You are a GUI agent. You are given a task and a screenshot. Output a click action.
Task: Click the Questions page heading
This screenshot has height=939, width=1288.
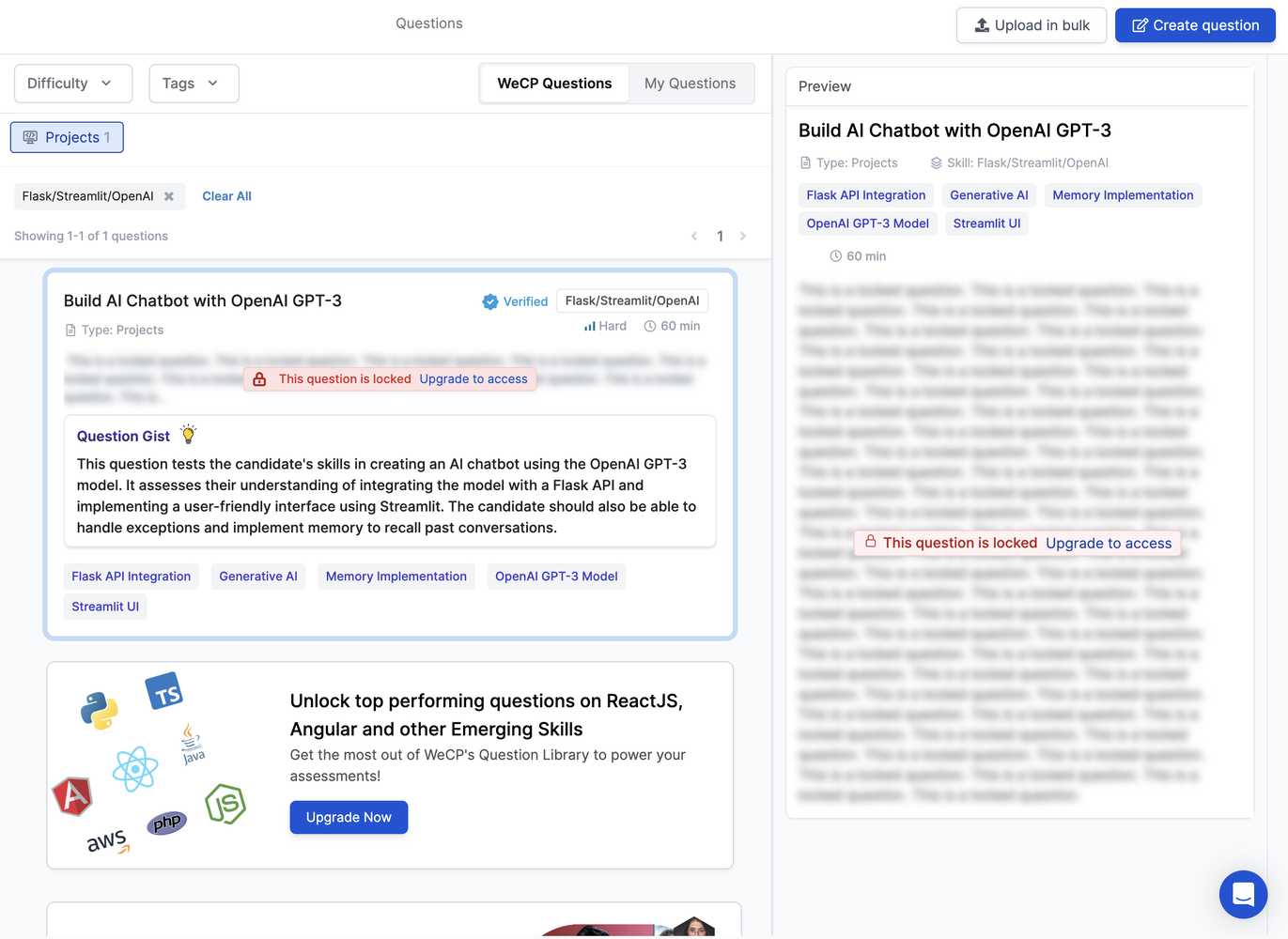[429, 23]
